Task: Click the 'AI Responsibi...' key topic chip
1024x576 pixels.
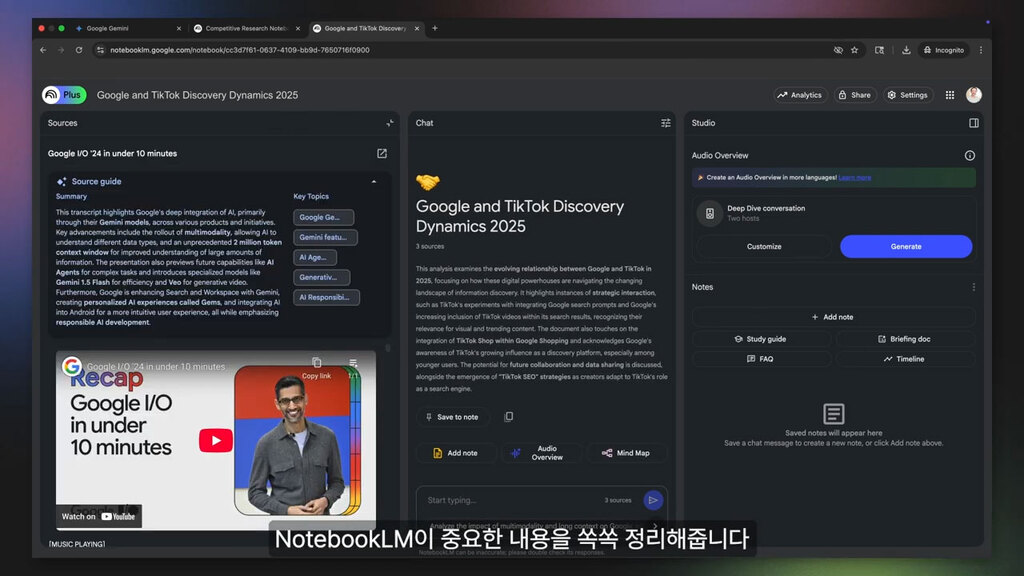Action: pyautogui.click(x=326, y=297)
